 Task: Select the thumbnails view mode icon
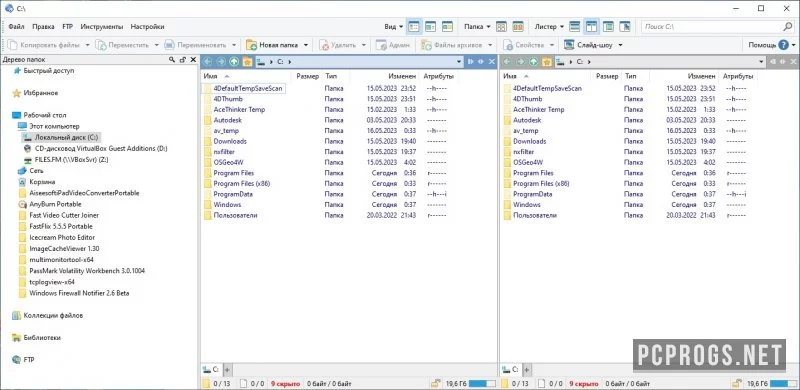pyautogui.click(x=447, y=27)
